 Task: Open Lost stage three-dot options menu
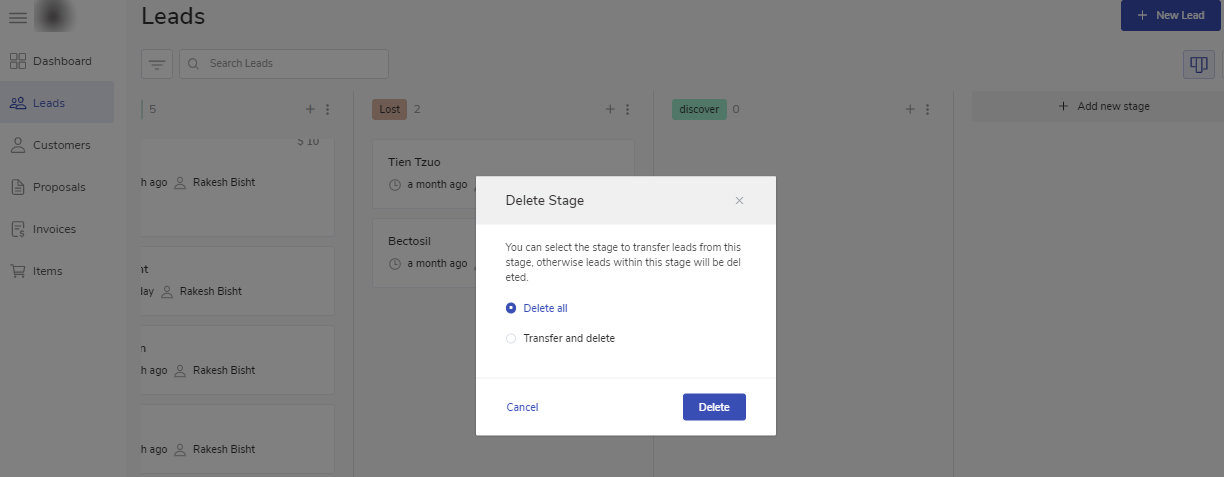click(x=628, y=109)
